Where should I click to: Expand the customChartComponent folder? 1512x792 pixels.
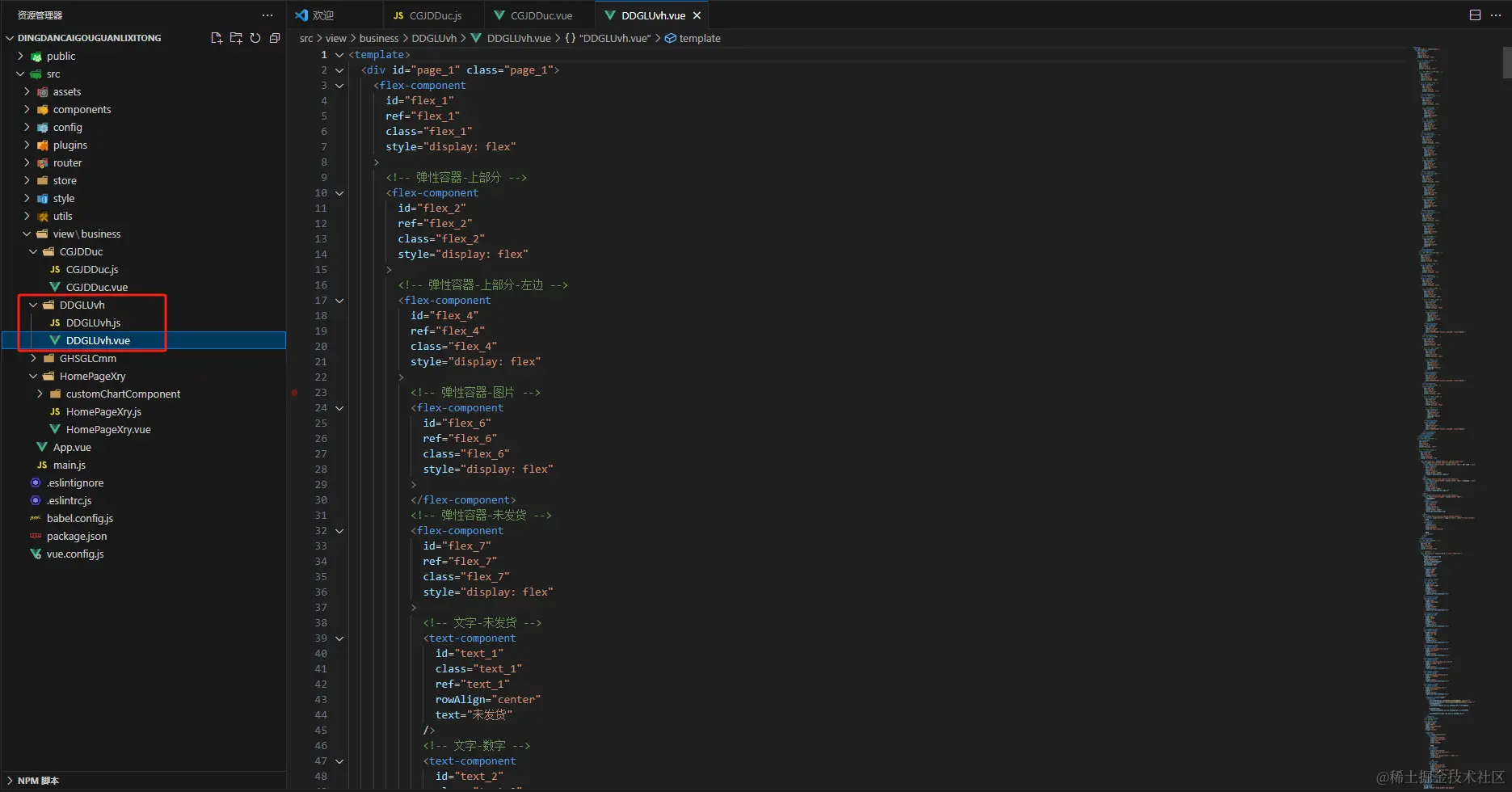point(40,394)
